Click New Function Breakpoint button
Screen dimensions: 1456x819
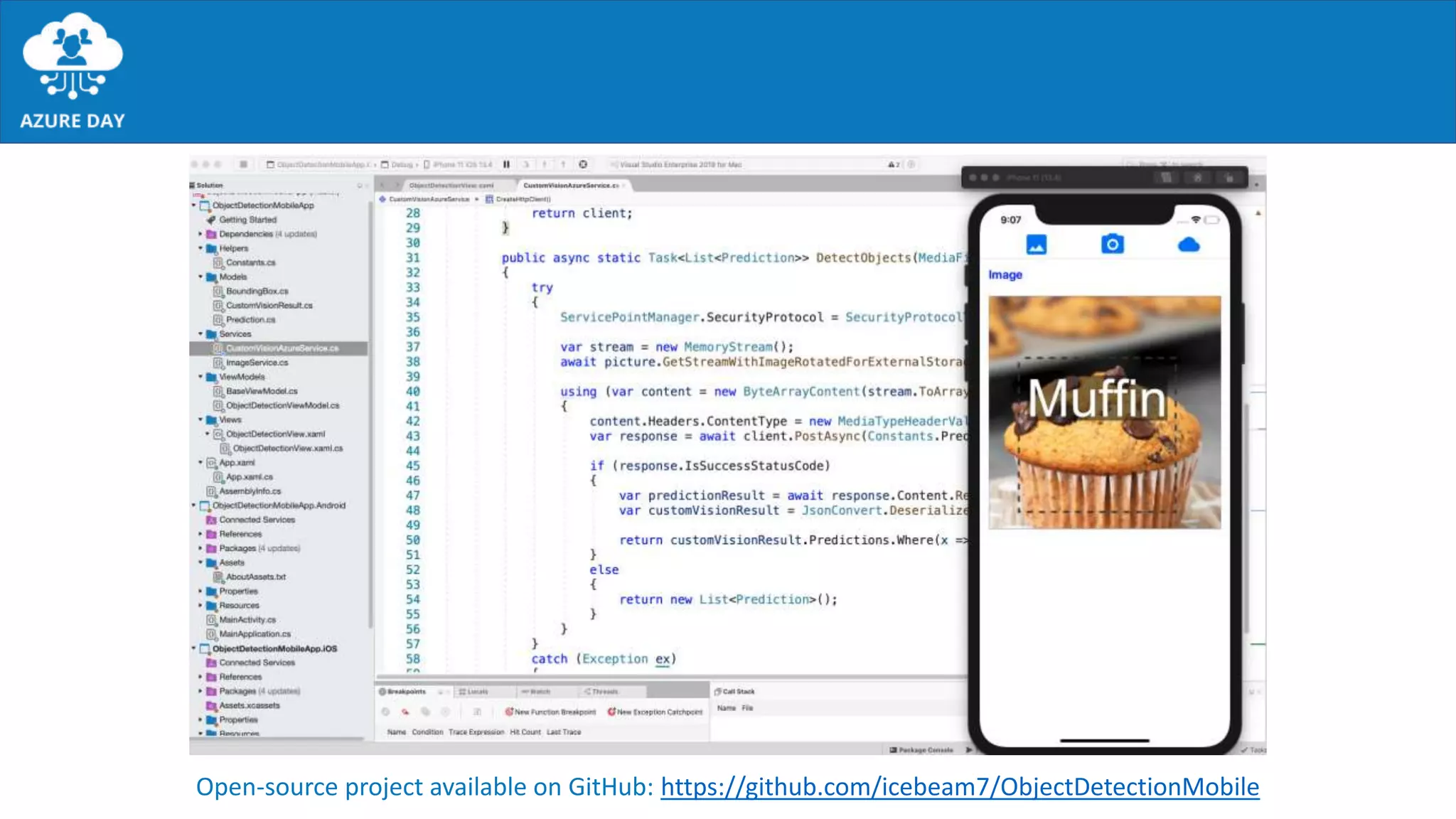(550, 712)
